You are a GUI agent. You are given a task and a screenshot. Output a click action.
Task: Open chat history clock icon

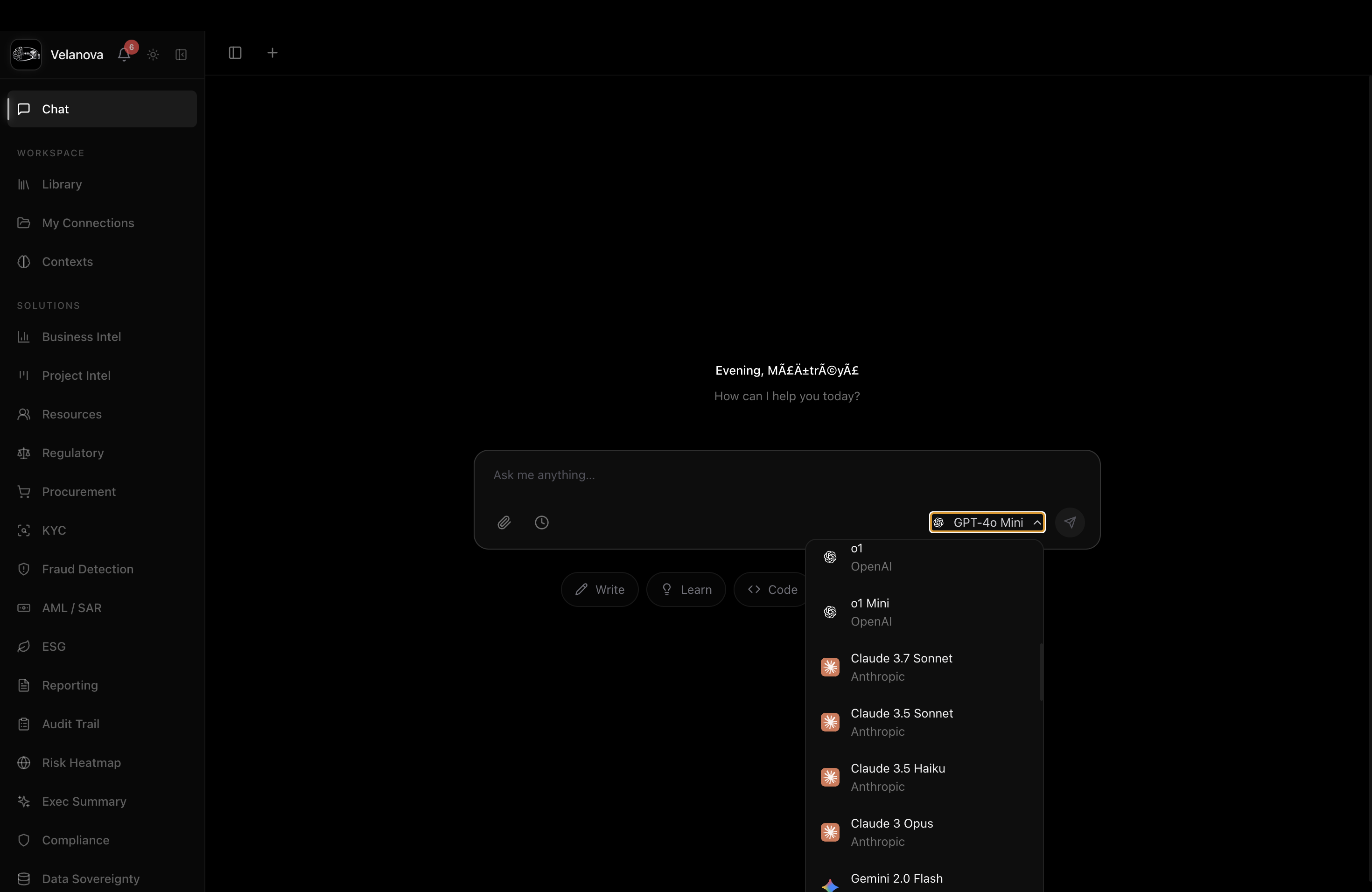coord(541,523)
